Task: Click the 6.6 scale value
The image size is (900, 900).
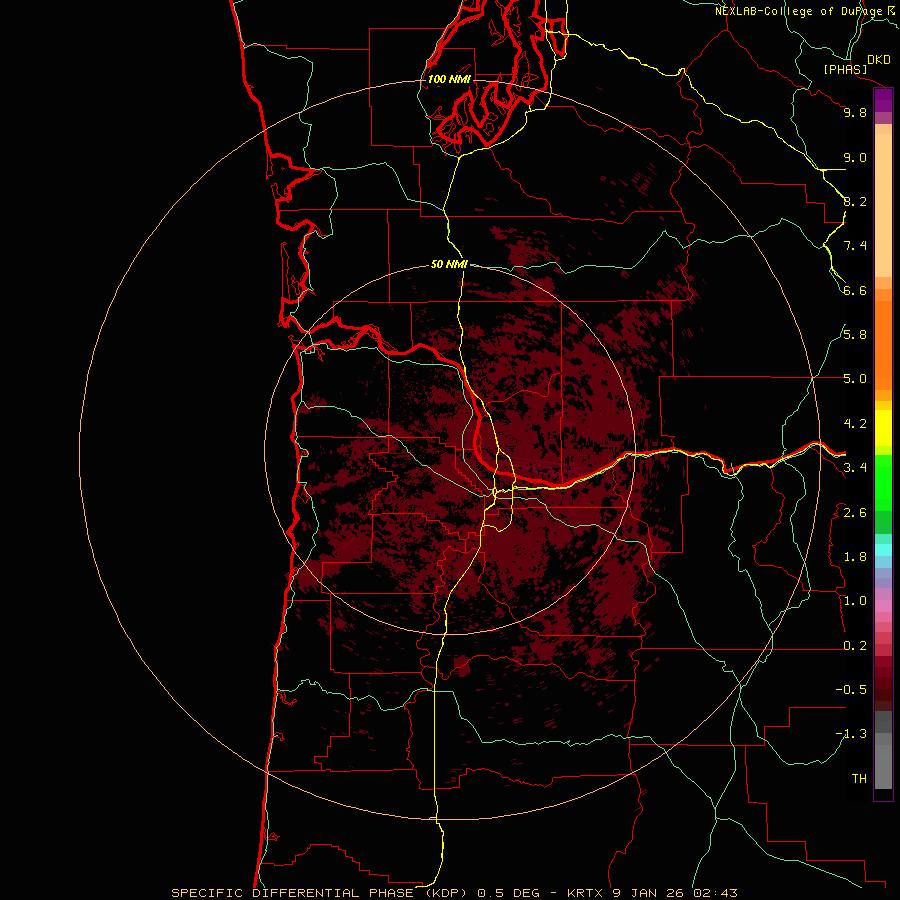Action: click(x=855, y=290)
